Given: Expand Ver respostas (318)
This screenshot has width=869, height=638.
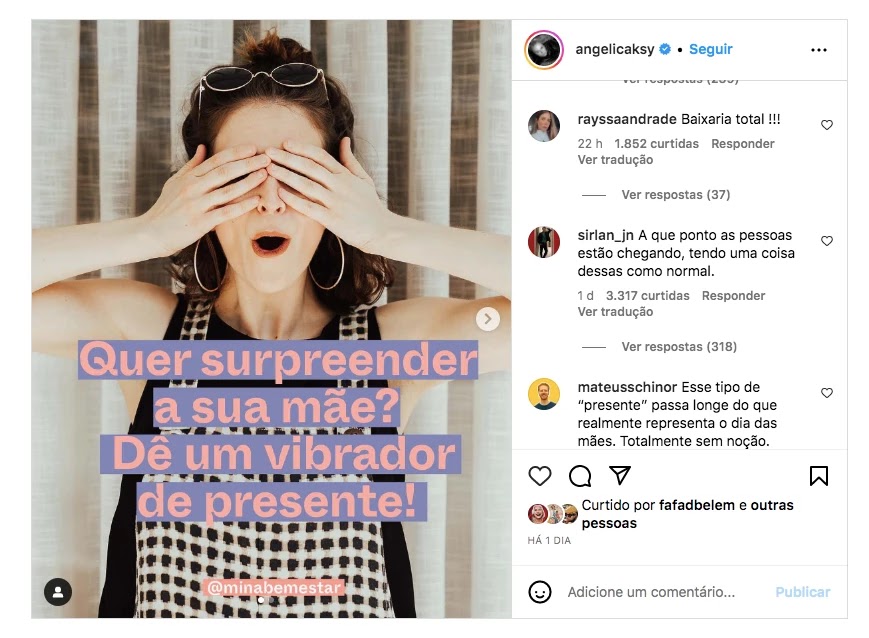Looking at the screenshot, I should point(679,346).
